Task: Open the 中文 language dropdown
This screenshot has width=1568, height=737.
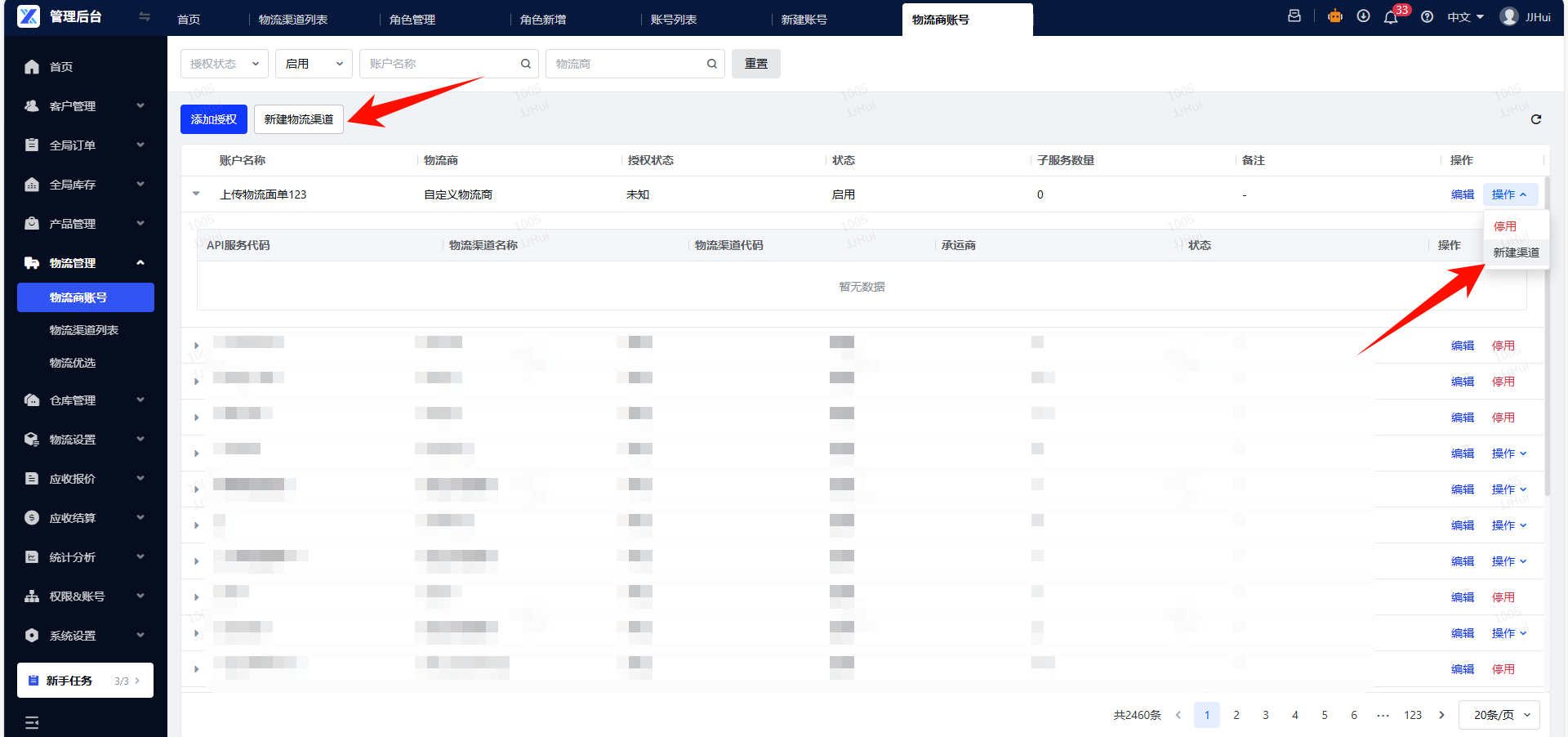Action: click(x=1465, y=17)
